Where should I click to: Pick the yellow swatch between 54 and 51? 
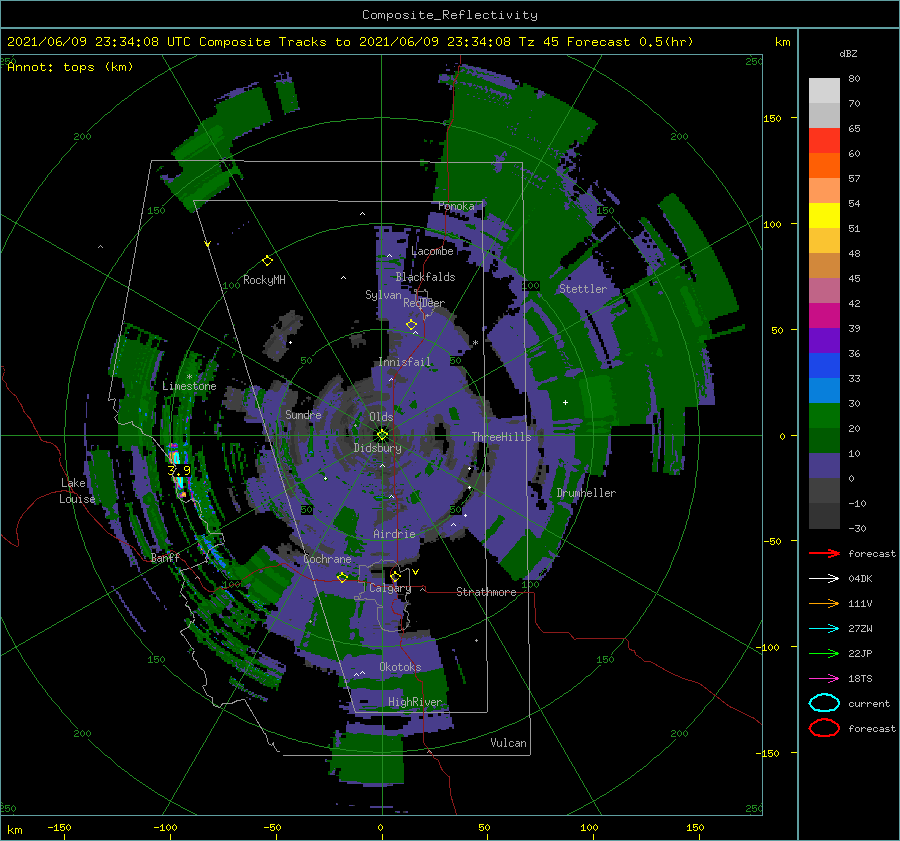(x=824, y=216)
